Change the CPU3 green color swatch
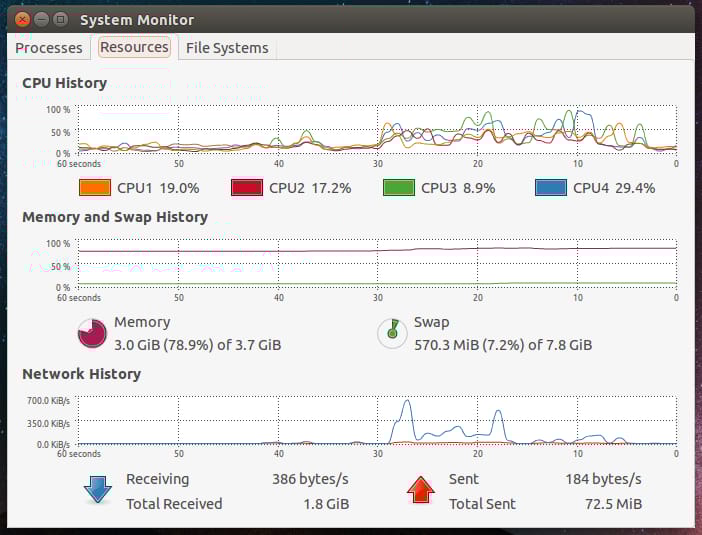 click(x=398, y=188)
